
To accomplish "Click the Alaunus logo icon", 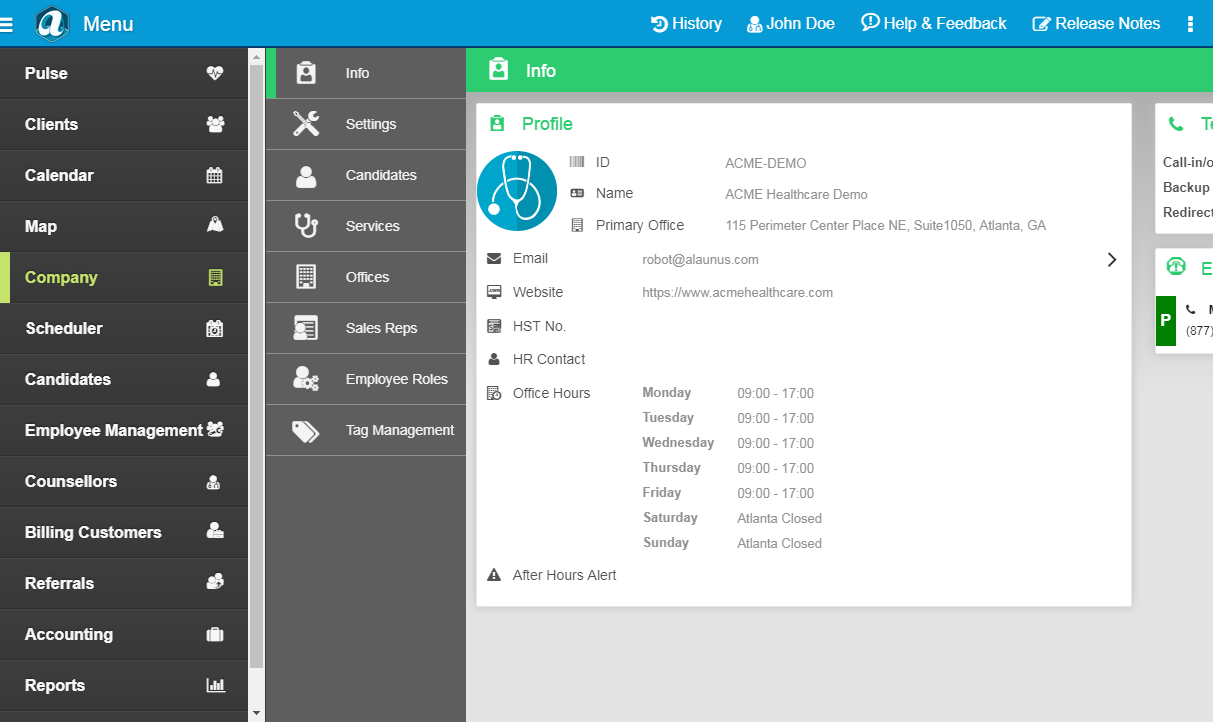I will tap(52, 23).
